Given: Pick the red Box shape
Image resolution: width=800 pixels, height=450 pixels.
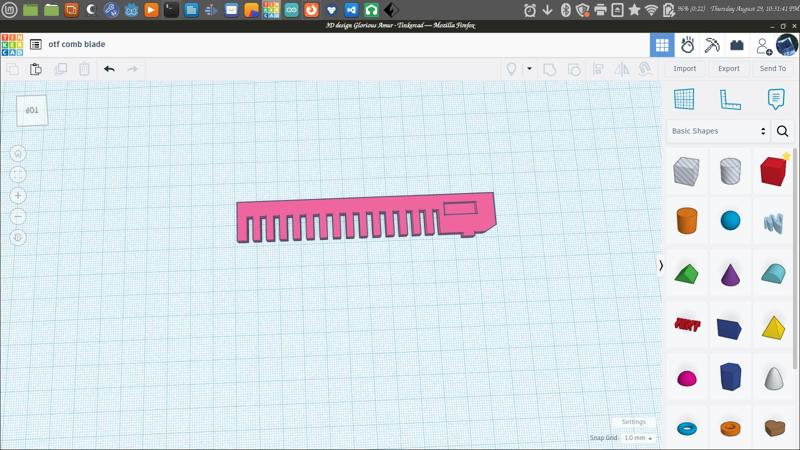Looking at the screenshot, I should pos(773,171).
